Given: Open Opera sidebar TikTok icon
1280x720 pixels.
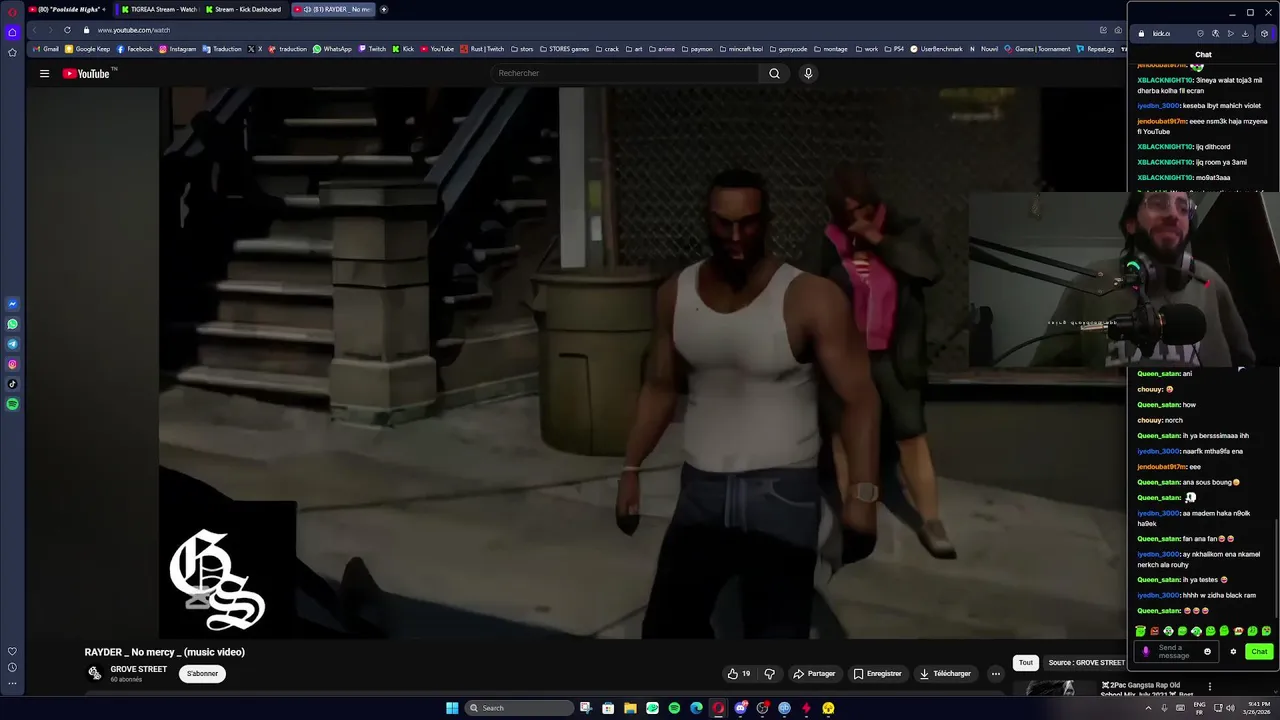Looking at the screenshot, I should click(12, 384).
